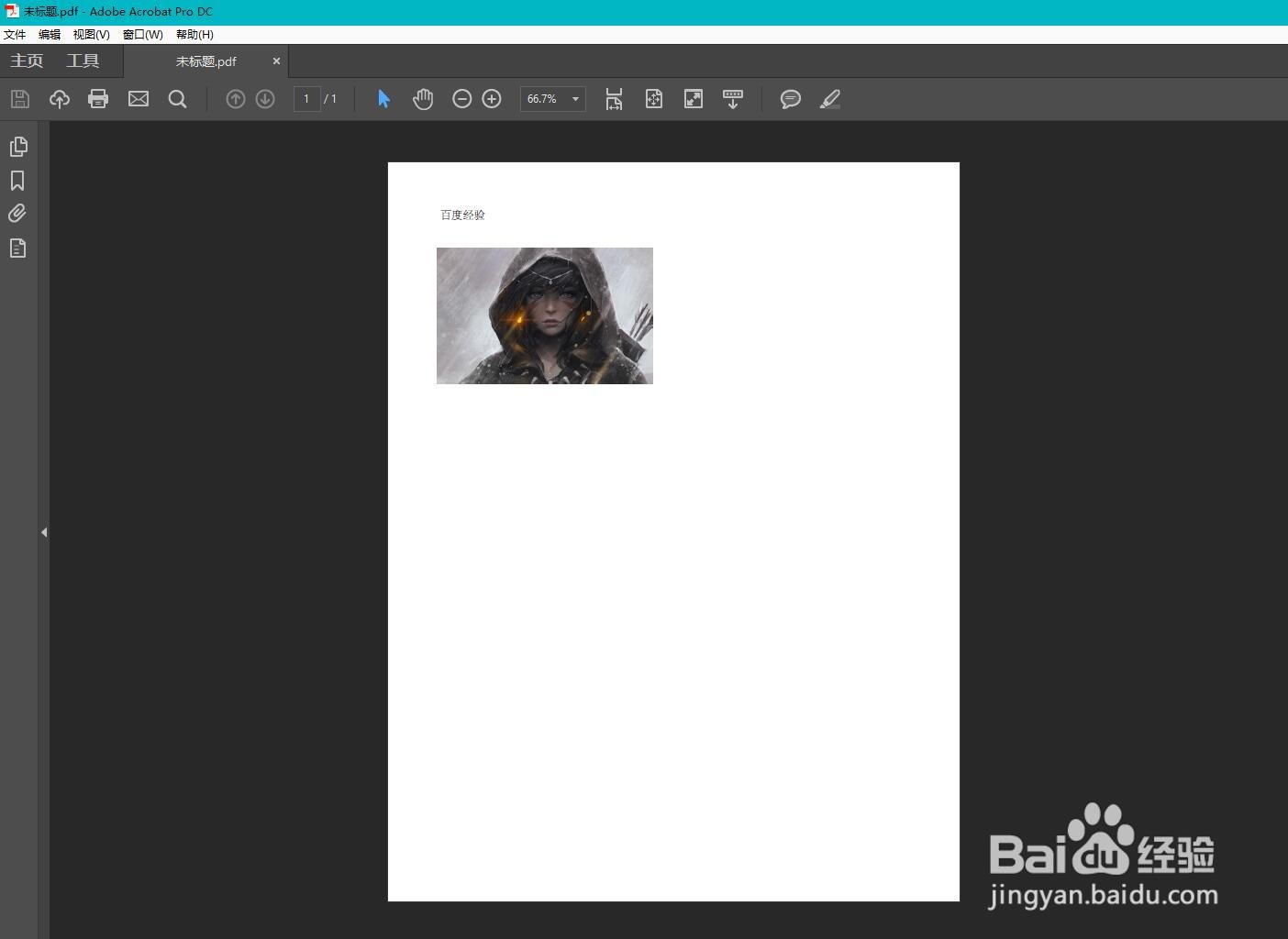The width and height of the screenshot is (1288, 939).
Task: Enter full screen mode icon
Action: pyautogui.click(x=694, y=99)
